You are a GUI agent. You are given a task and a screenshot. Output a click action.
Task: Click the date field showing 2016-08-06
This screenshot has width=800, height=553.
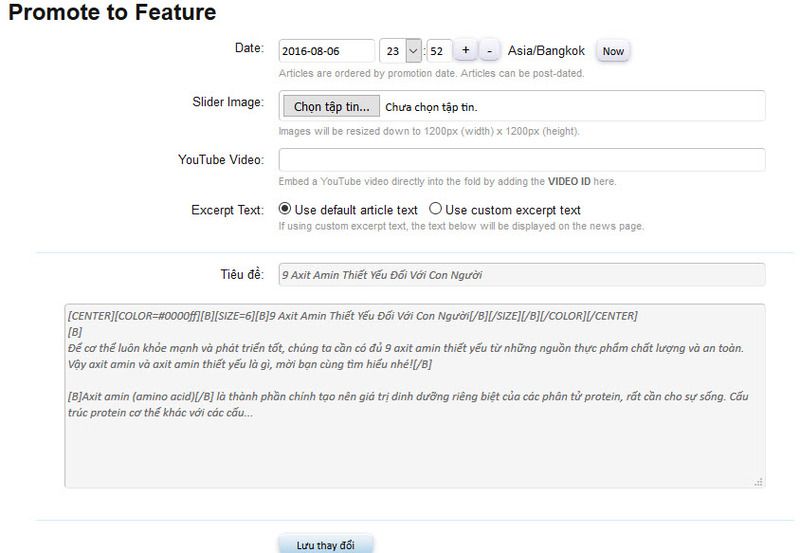pyautogui.click(x=326, y=50)
